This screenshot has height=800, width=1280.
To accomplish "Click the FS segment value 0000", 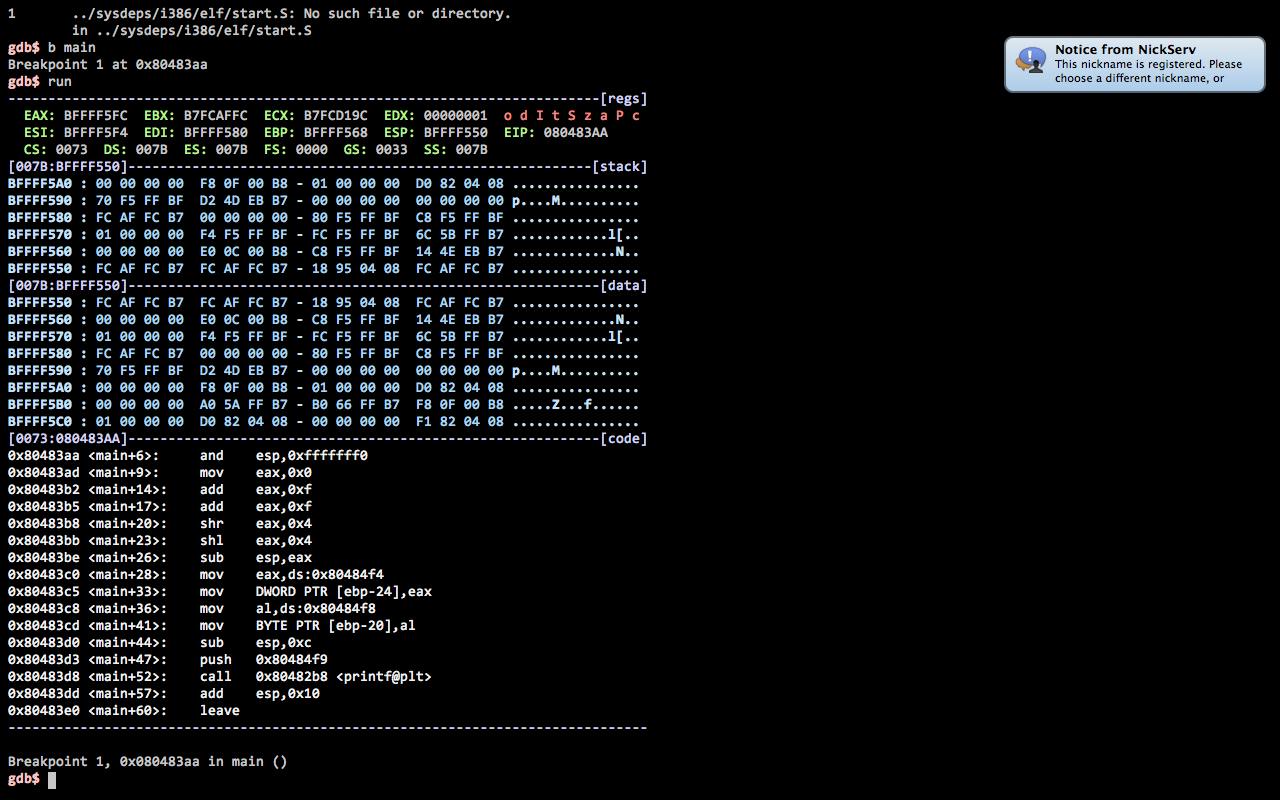I will [312, 149].
